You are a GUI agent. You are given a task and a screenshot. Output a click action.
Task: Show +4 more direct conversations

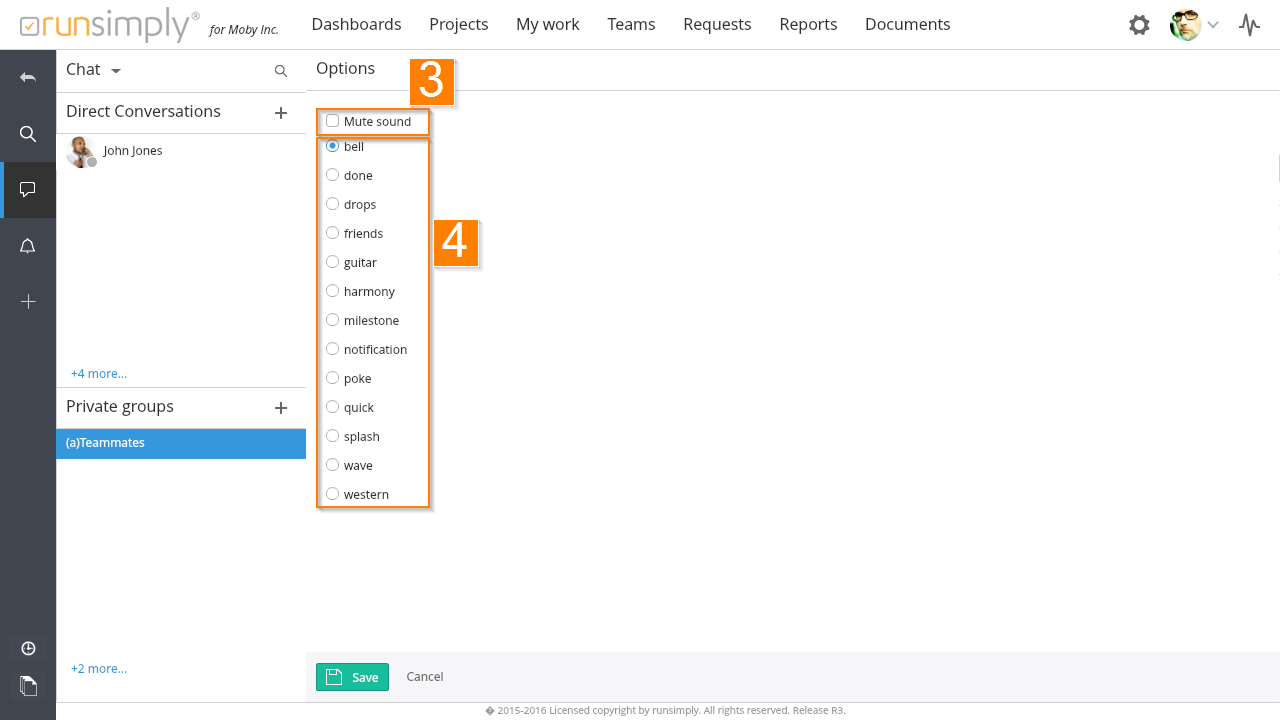tap(98, 374)
